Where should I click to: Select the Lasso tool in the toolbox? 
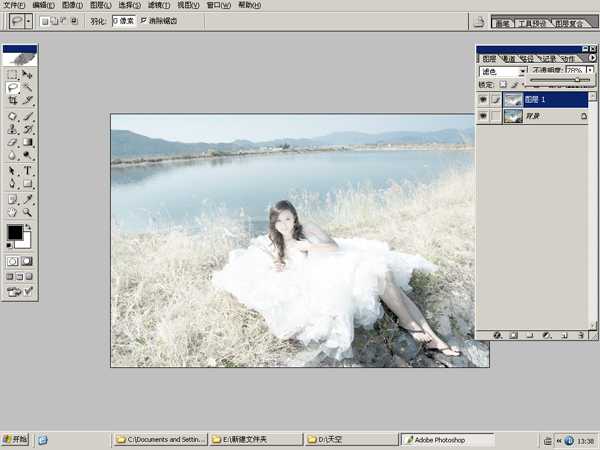[12, 88]
